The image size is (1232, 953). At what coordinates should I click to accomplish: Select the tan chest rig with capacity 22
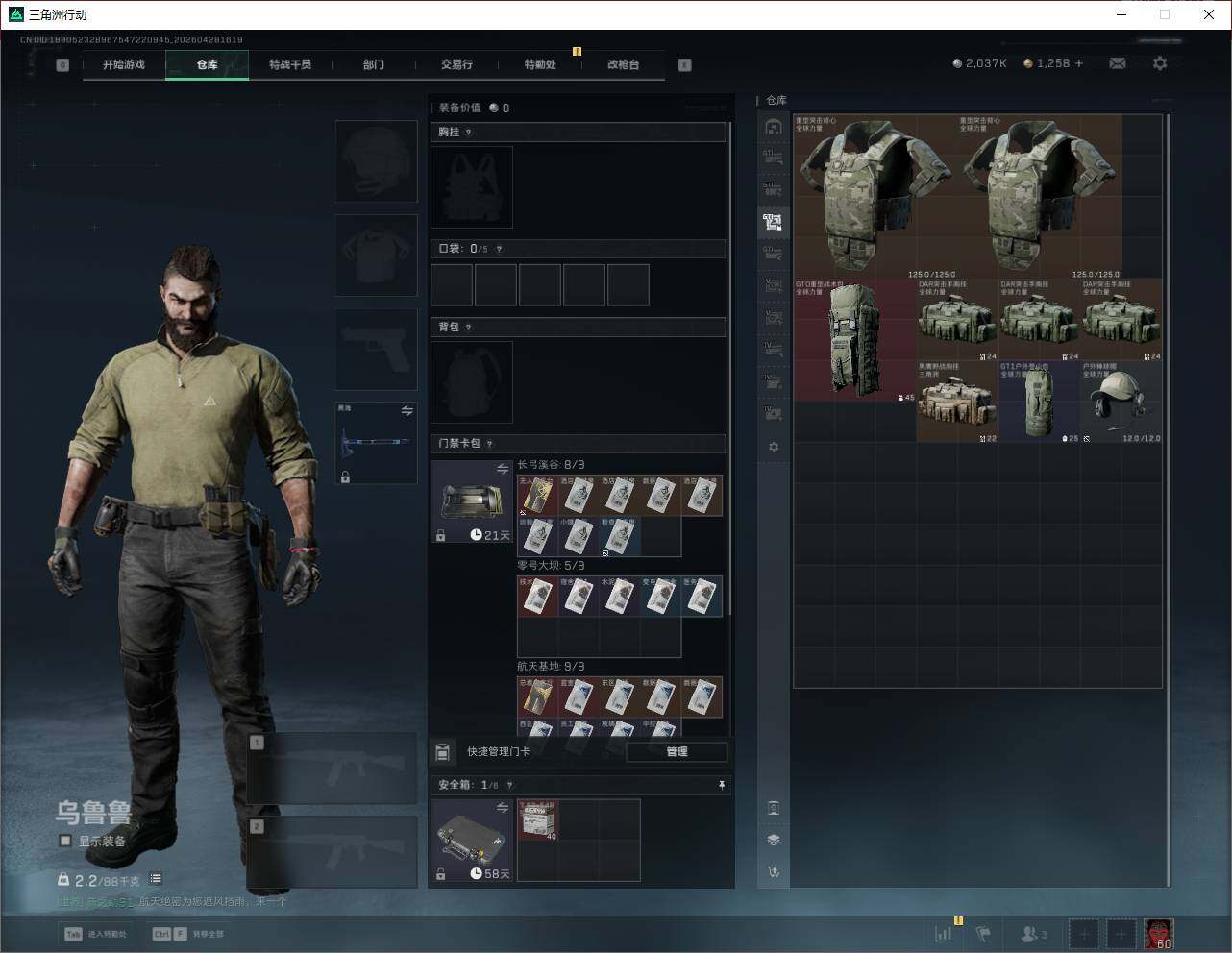[958, 402]
